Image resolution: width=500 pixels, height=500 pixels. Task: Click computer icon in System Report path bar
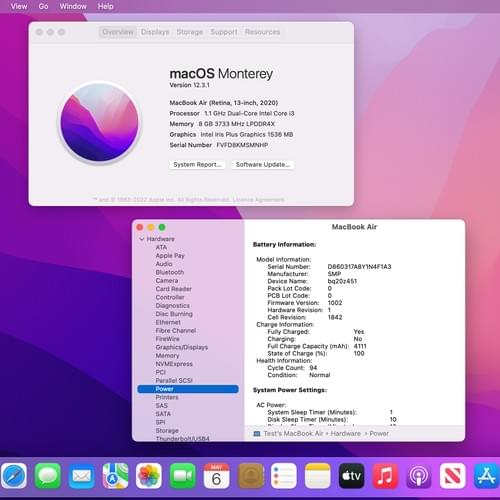click(257, 434)
